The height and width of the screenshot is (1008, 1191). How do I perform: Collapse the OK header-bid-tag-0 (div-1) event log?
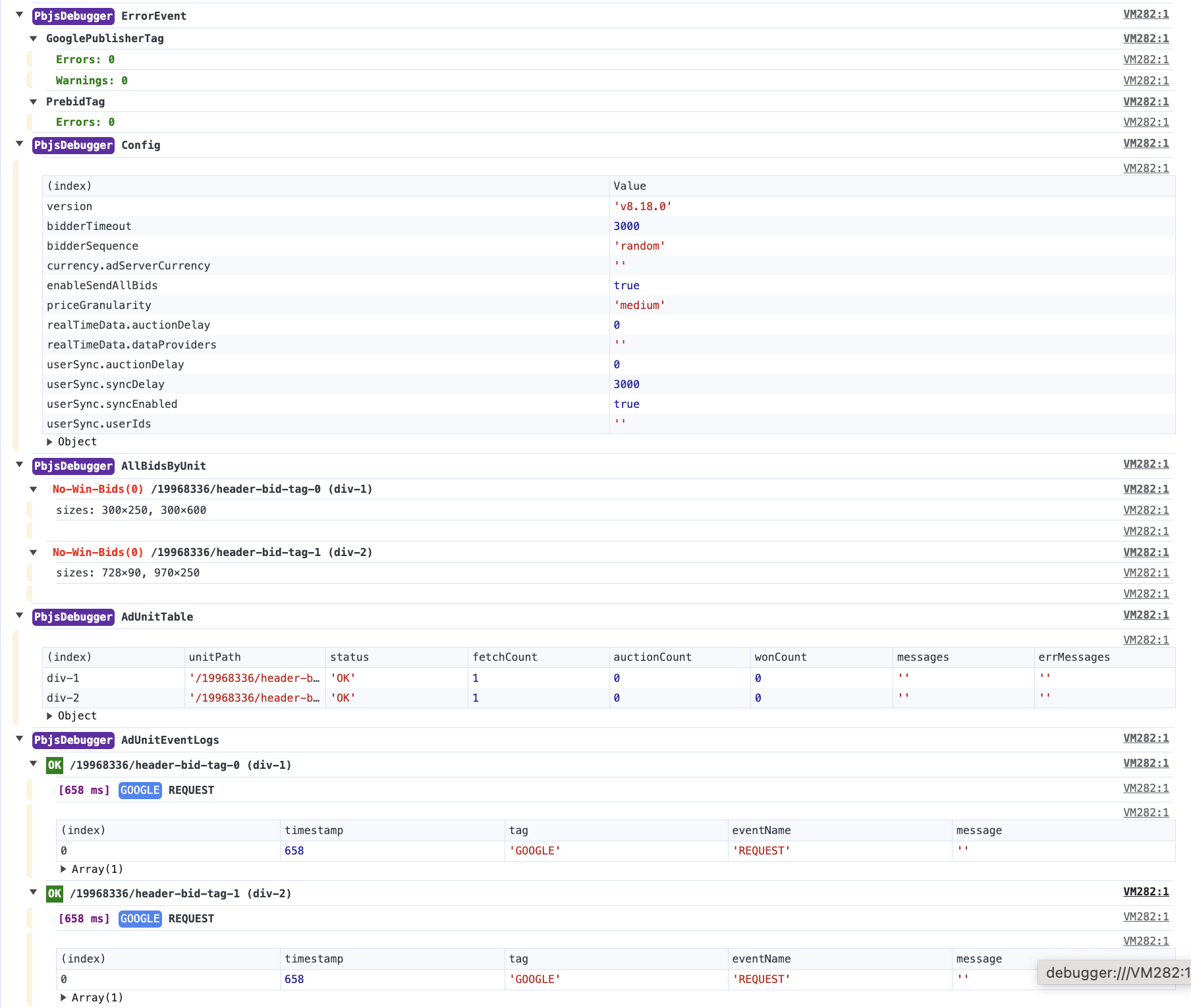34,764
